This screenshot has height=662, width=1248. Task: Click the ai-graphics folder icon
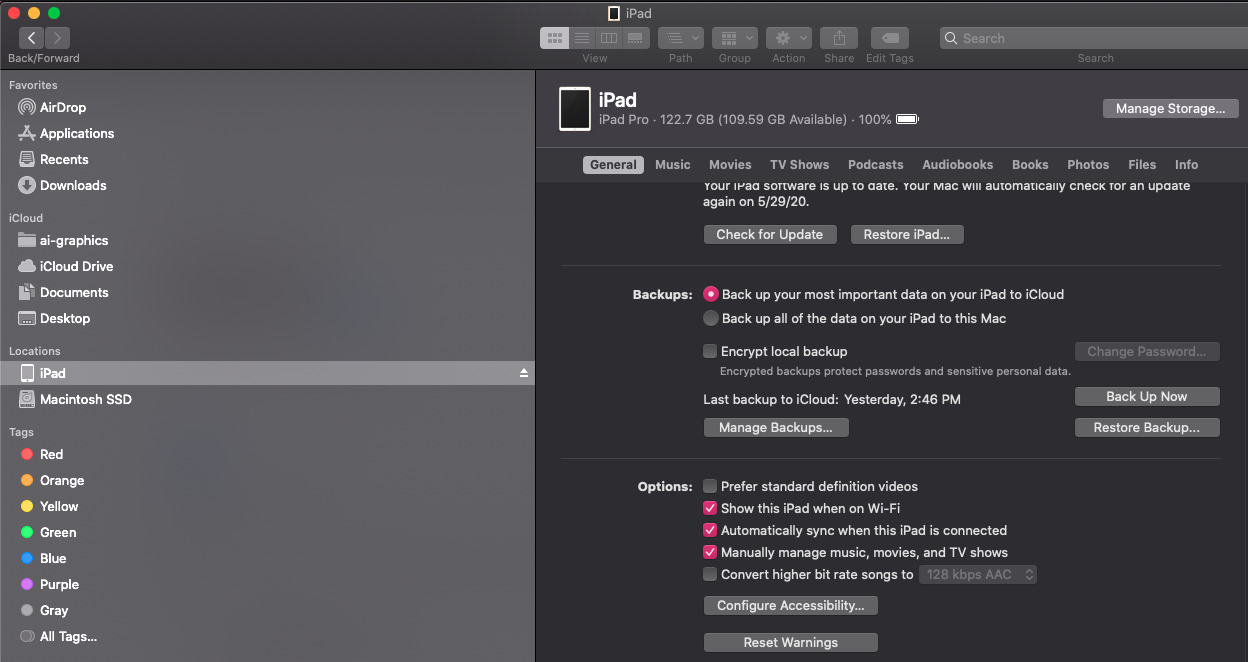[27, 240]
